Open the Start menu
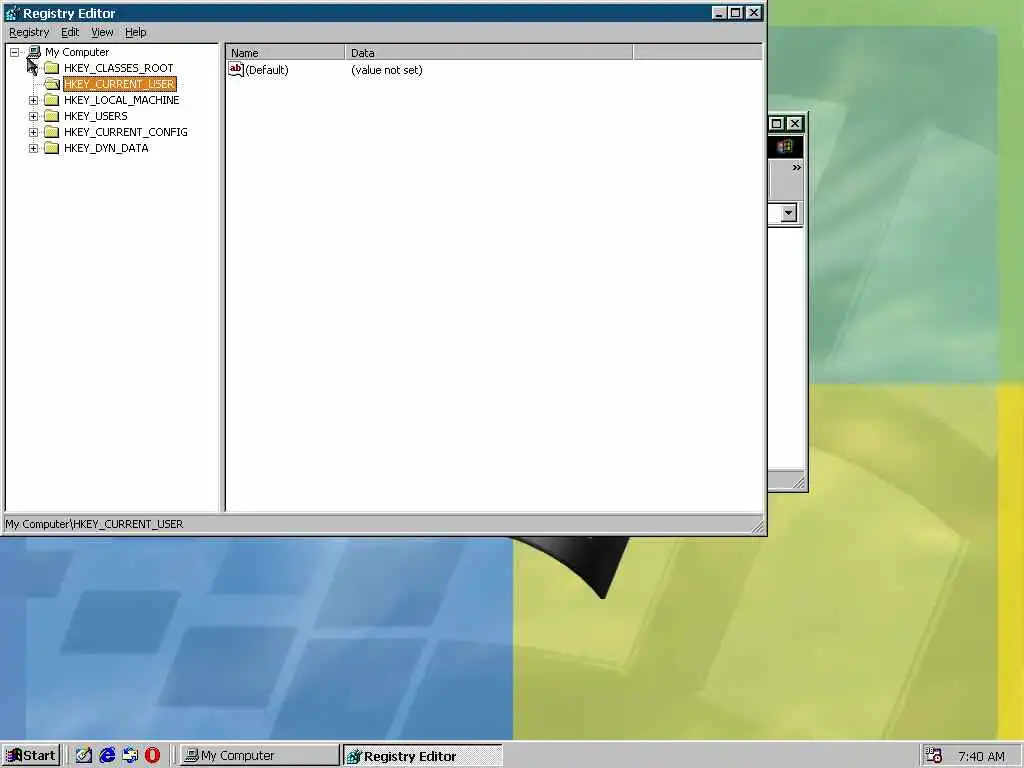This screenshot has height=768, width=1024. [x=31, y=756]
